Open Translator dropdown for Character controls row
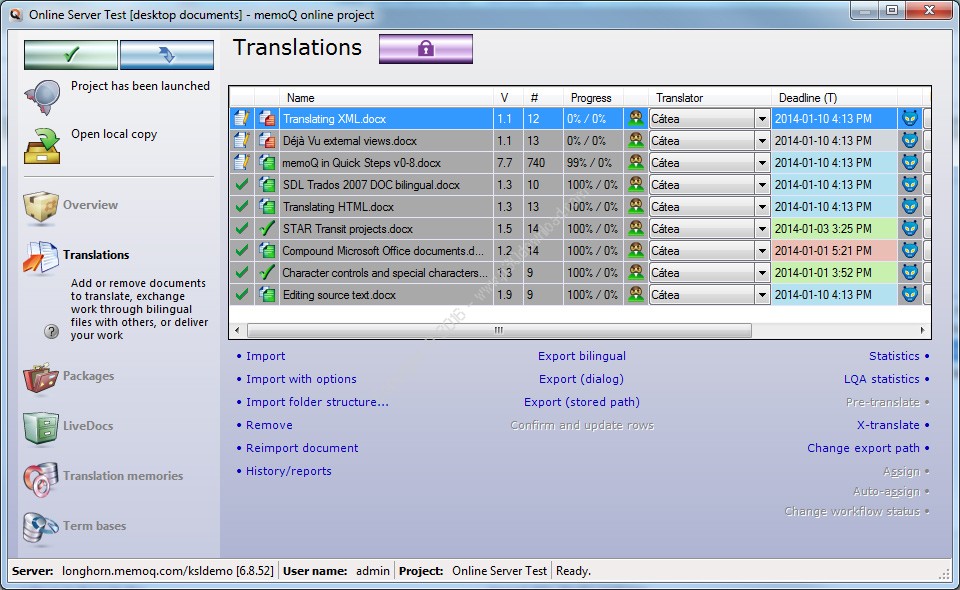This screenshot has height=590, width=960. tap(762, 273)
